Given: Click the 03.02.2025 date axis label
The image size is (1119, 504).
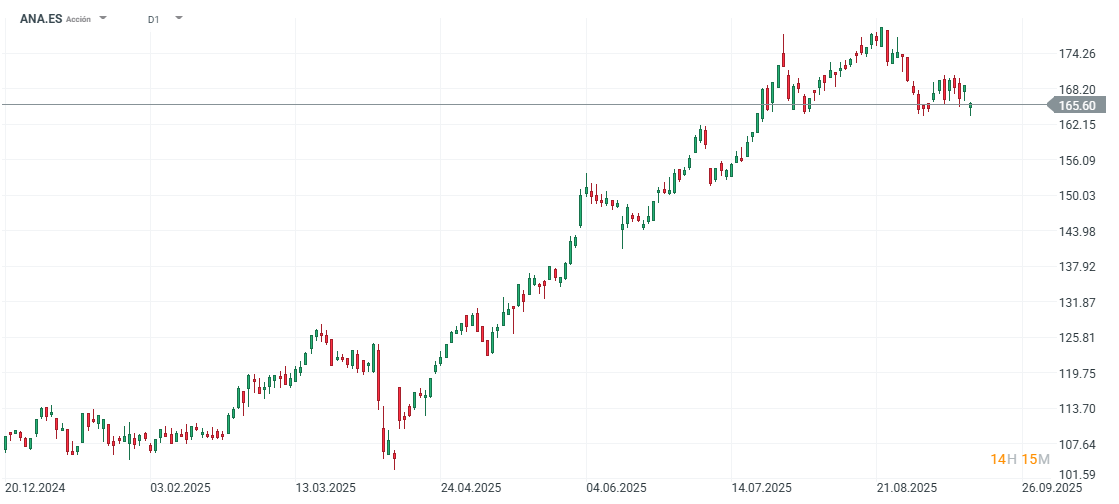Looking at the screenshot, I should click(181, 488).
